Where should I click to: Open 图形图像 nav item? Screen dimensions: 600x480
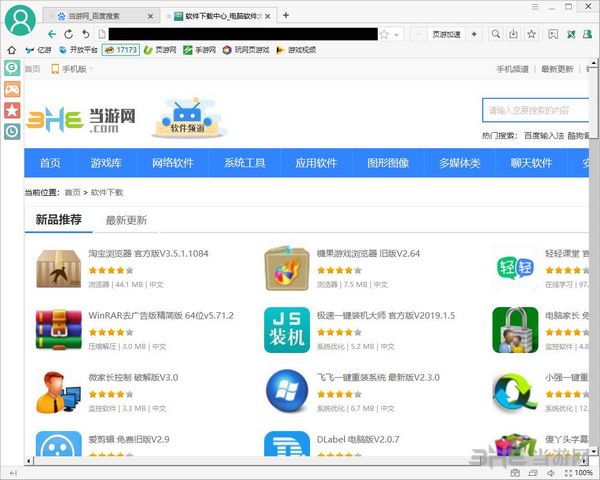[388, 163]
